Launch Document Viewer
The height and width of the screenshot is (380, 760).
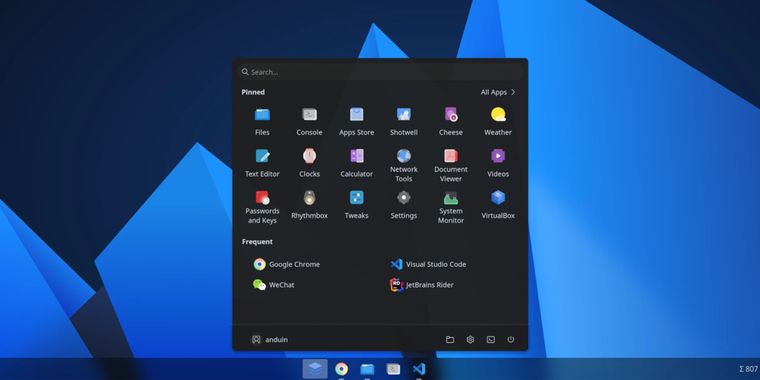(x=451, y=165)
